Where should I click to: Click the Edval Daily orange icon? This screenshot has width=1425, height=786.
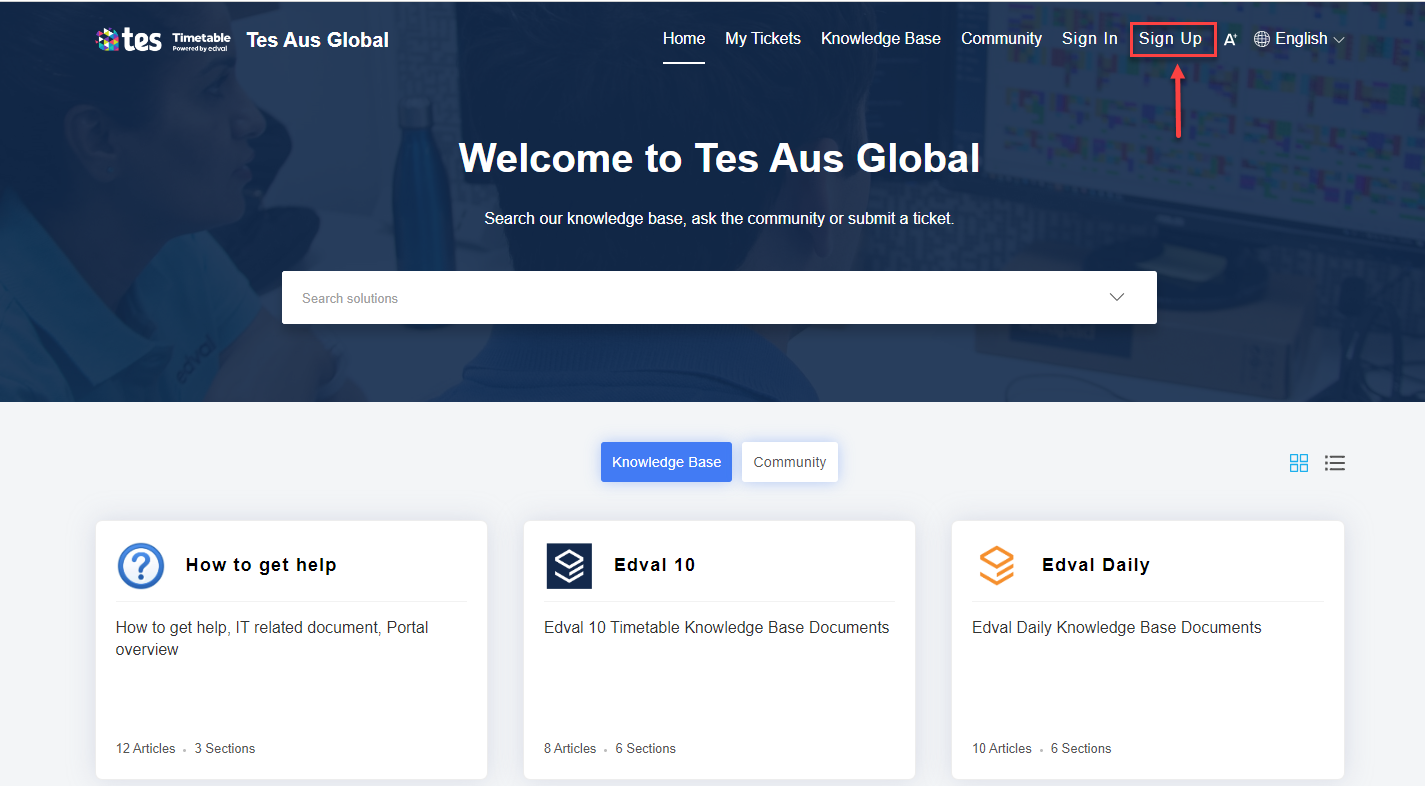(996, 566)
